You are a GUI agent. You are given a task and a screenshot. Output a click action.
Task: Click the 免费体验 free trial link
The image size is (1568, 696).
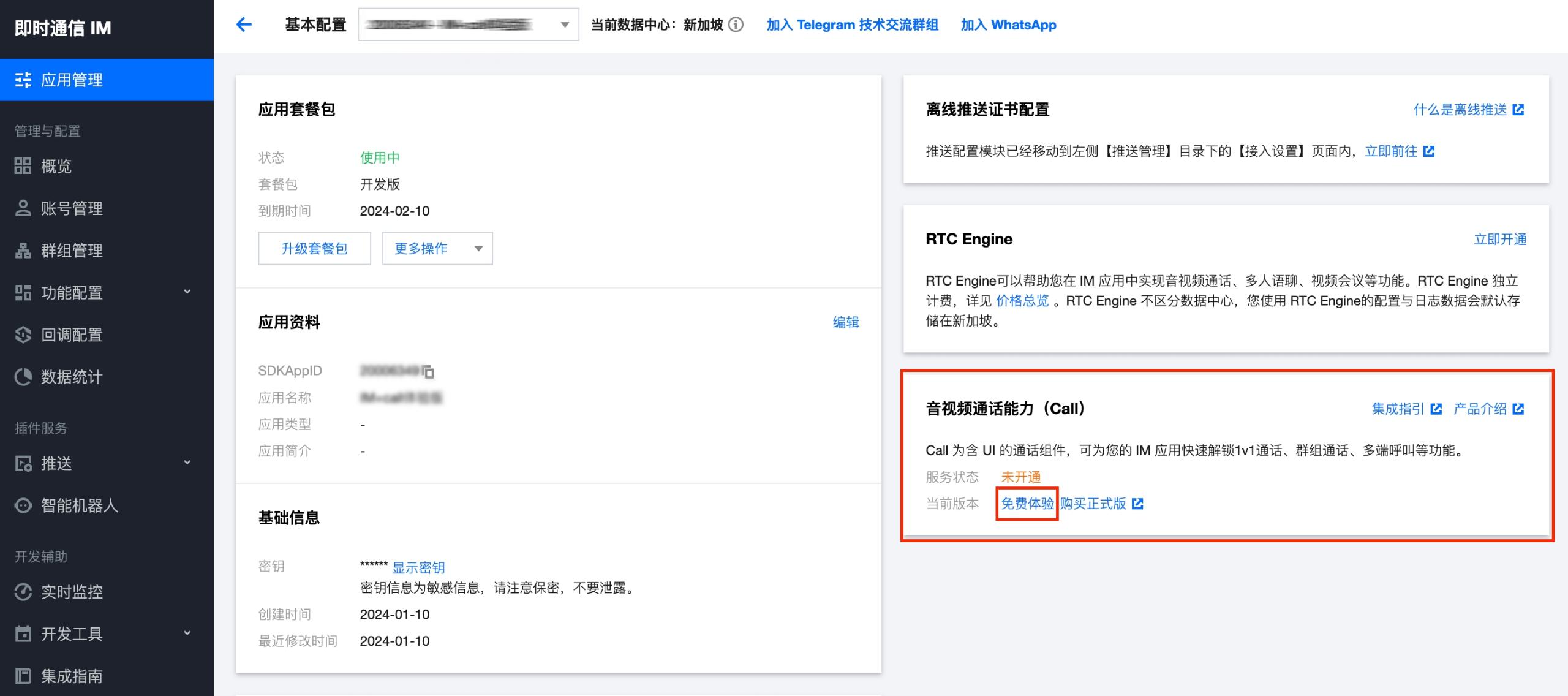pos(1027,504)
